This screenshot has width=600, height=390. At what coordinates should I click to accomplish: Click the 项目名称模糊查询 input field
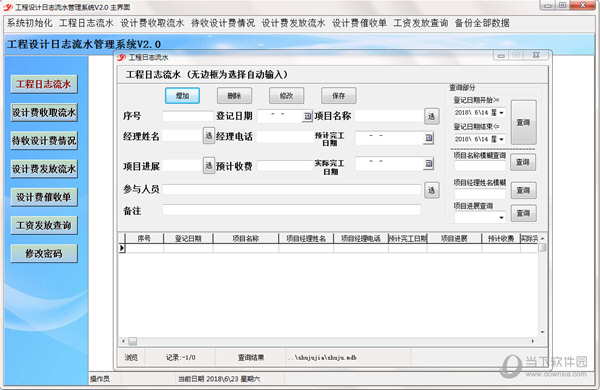click(480, 166)
